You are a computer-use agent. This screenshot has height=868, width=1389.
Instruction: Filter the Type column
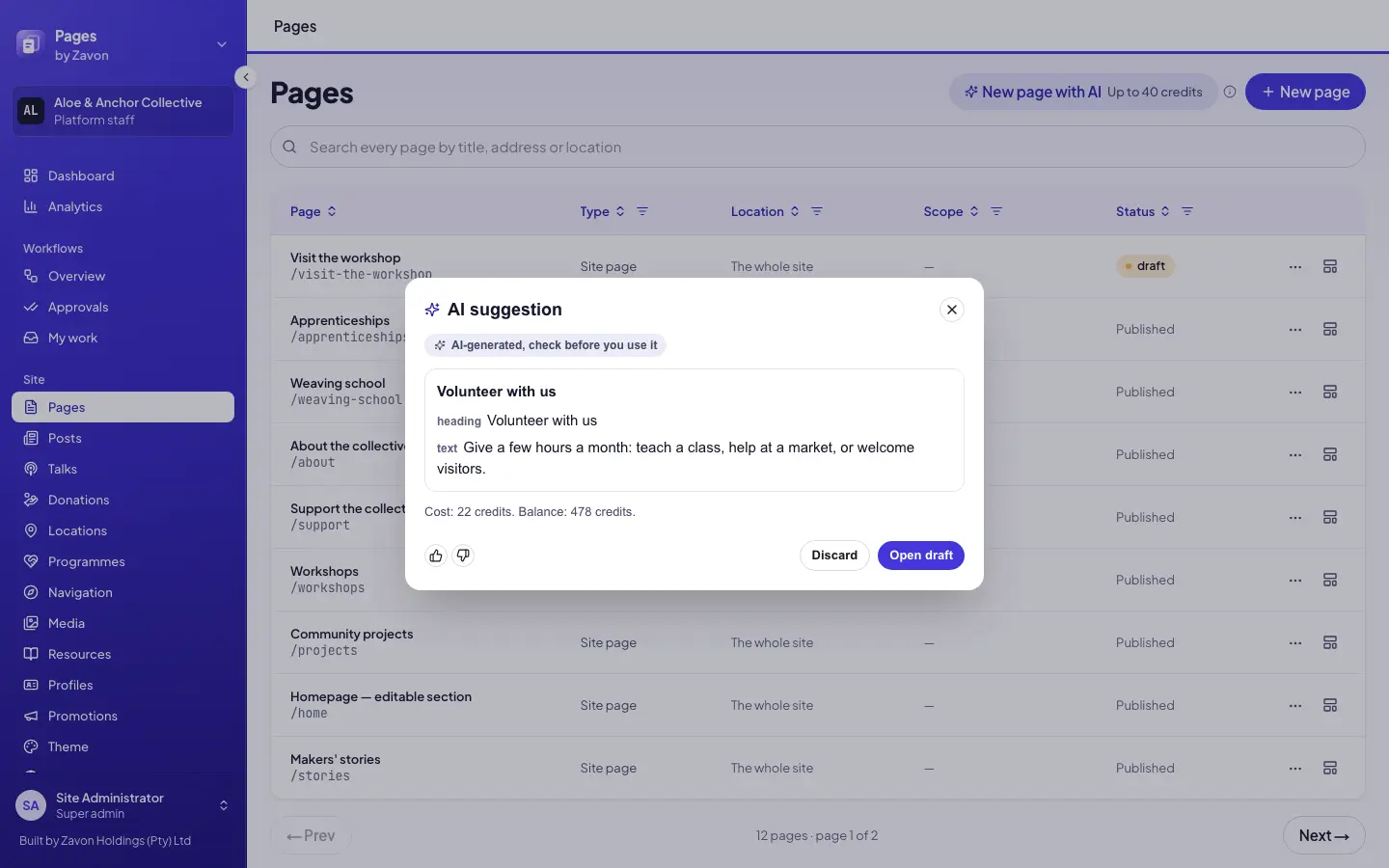click(x=642, y=211)
